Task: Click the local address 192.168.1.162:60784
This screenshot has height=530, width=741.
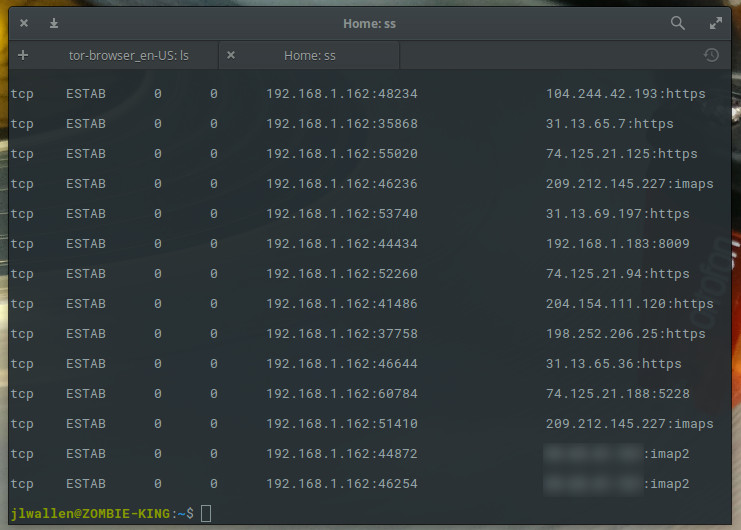Action: click(x=341, y=394)
